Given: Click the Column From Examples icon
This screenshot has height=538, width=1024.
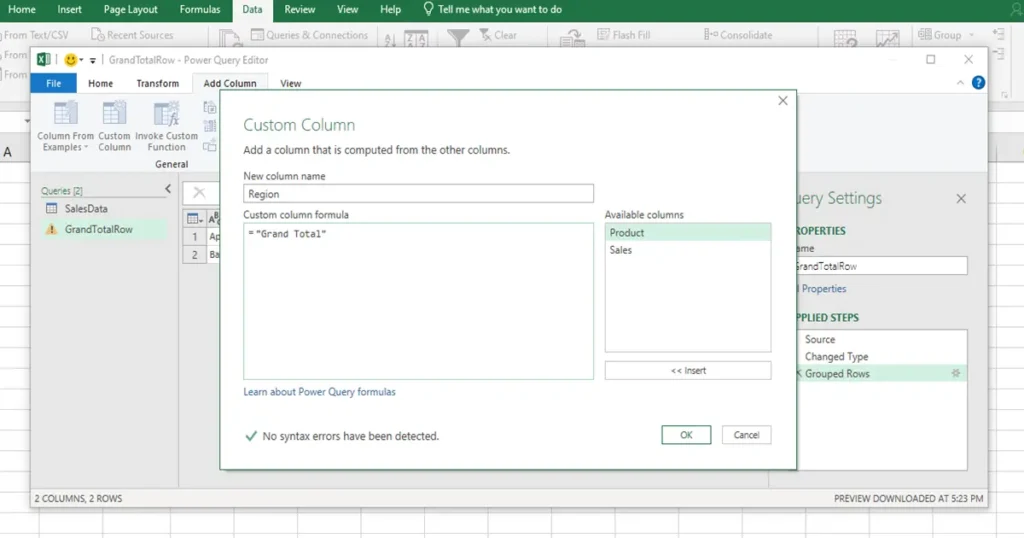Looking at the screenshot, I should click(65, 113).
